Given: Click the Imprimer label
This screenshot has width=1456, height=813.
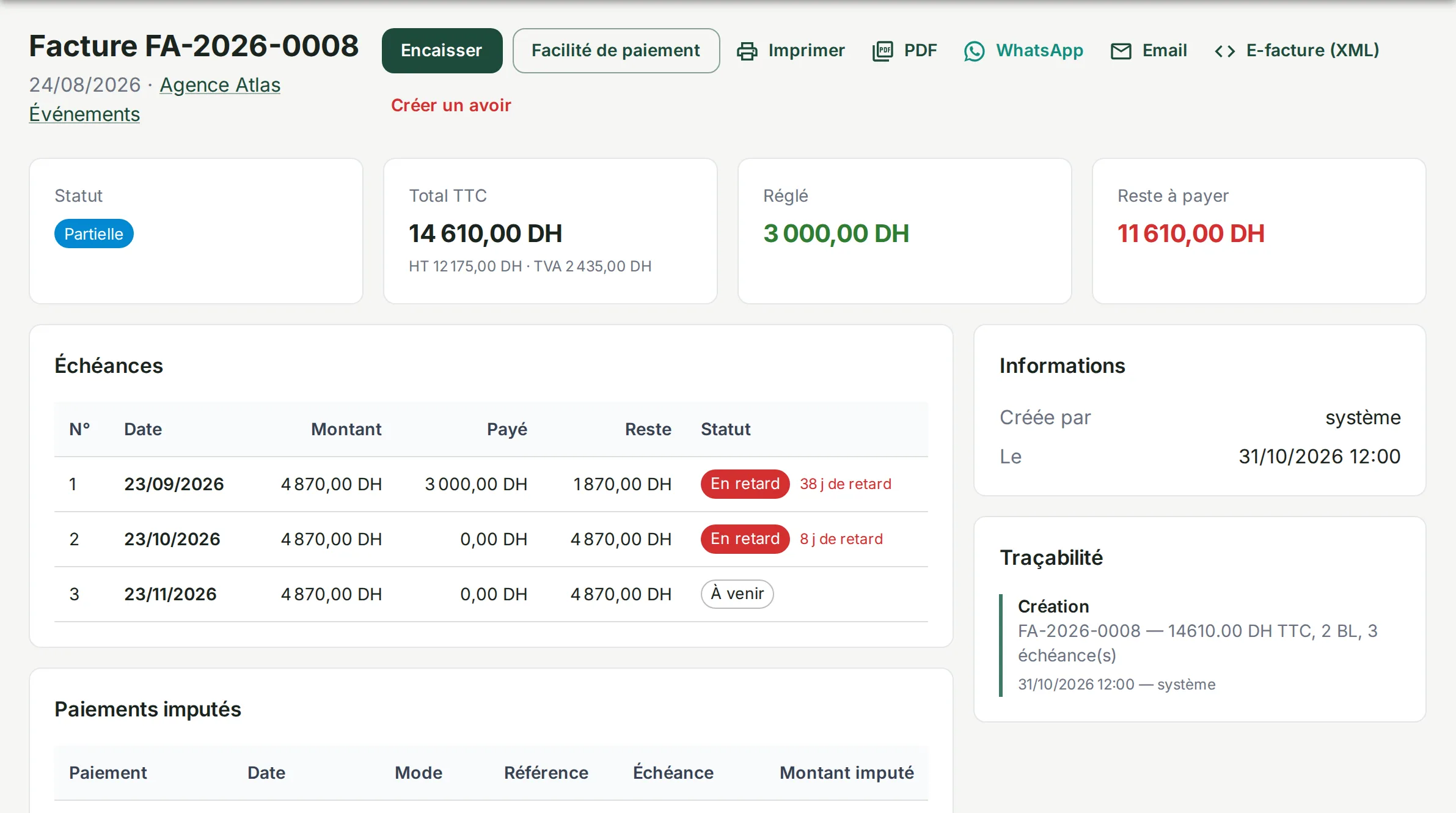Looking at the screenshot, I should pos(807,50).
